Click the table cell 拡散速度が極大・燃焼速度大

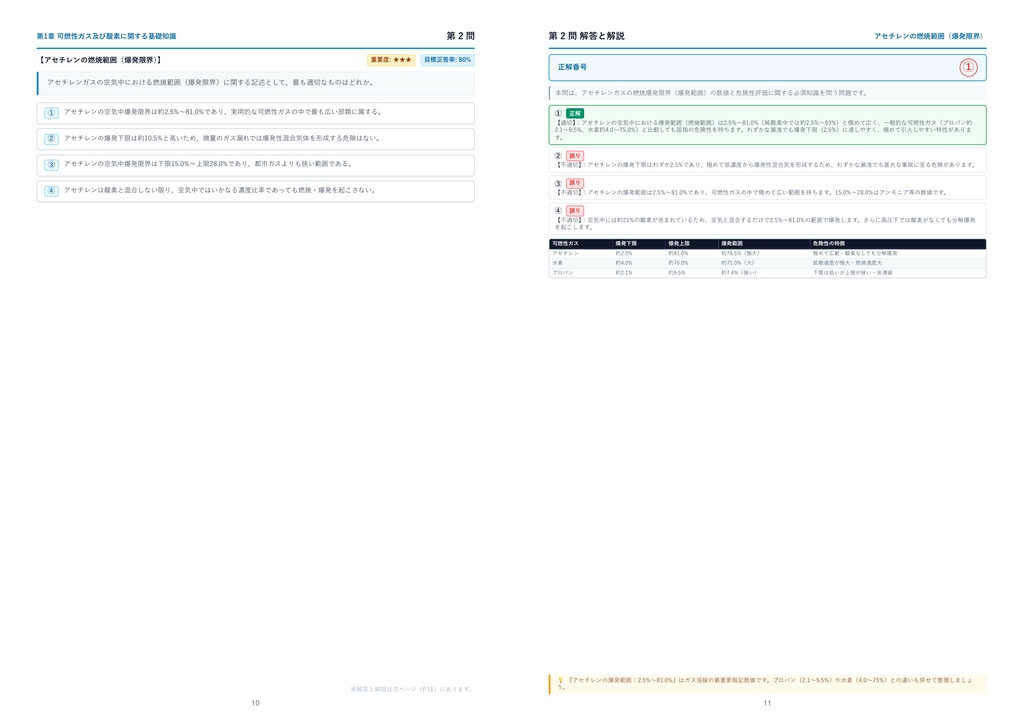pos(847,263)
